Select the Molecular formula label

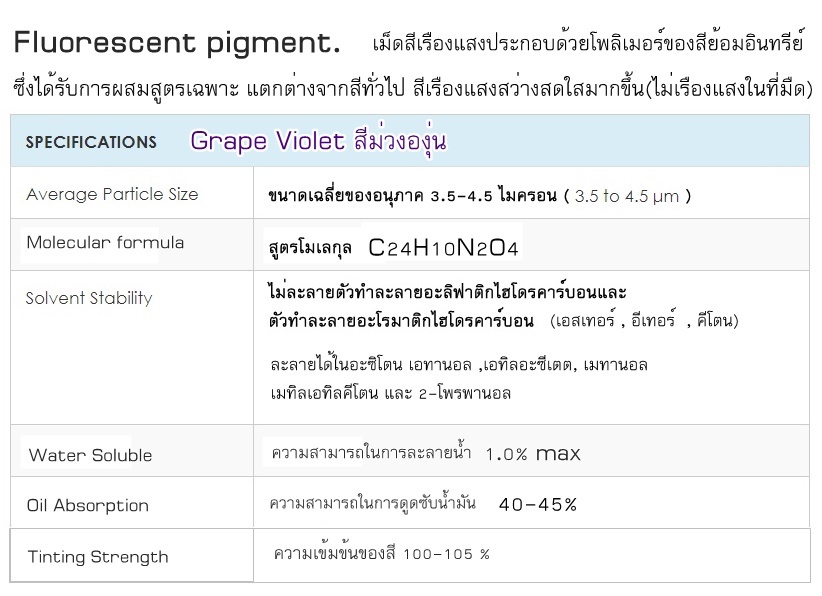(x=105, y=243)
